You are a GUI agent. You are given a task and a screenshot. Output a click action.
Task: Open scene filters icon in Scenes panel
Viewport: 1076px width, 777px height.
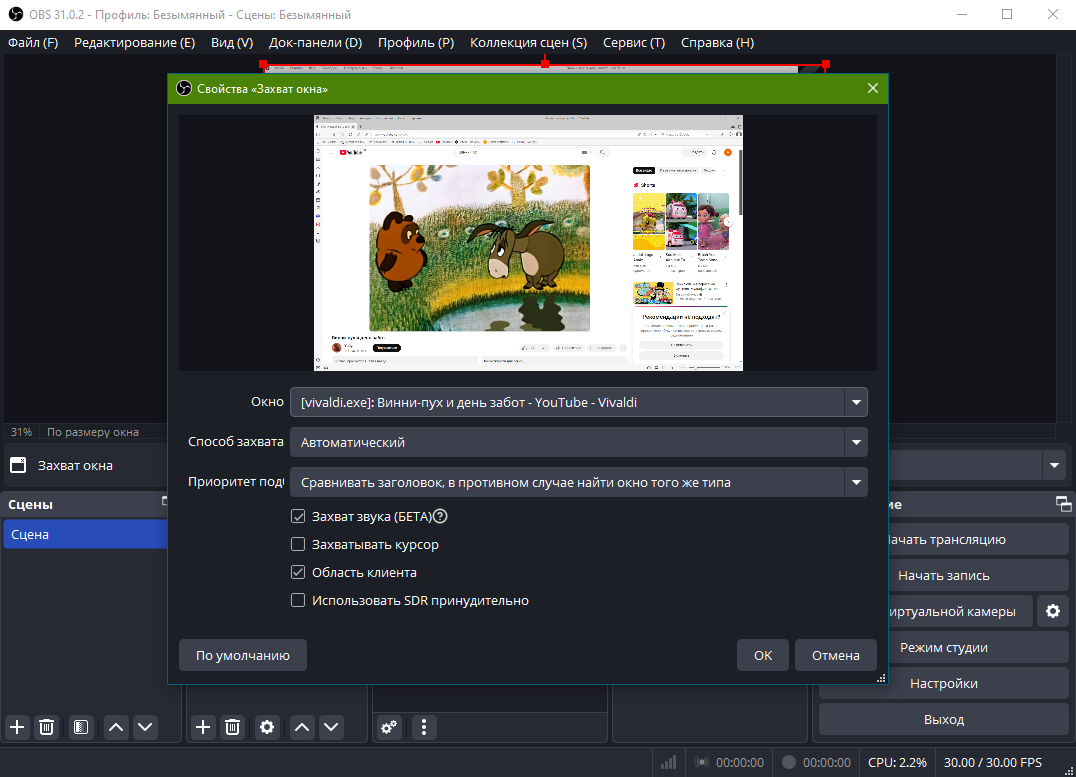coord(81,727)
